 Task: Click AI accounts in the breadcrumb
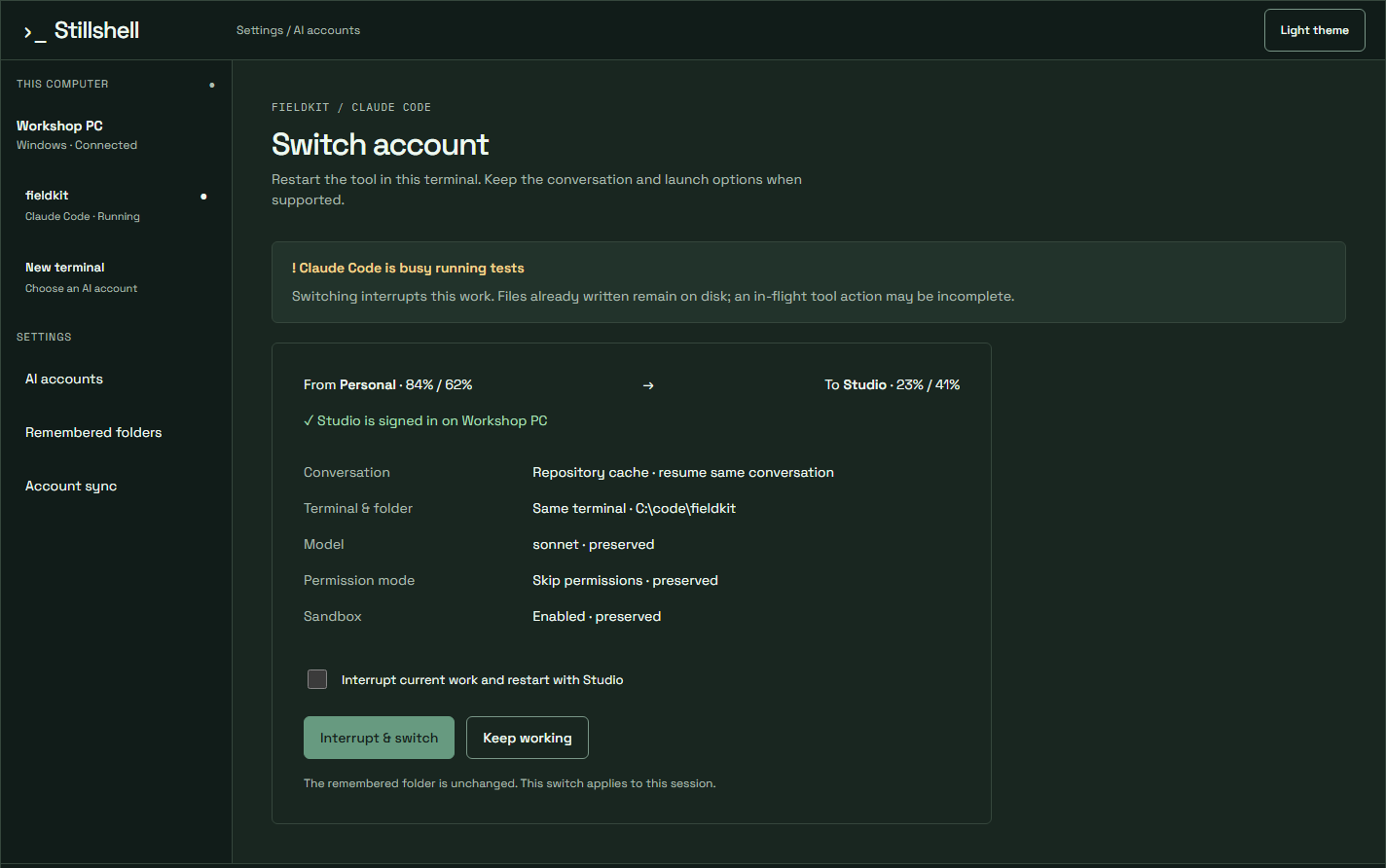click(327, 30)
